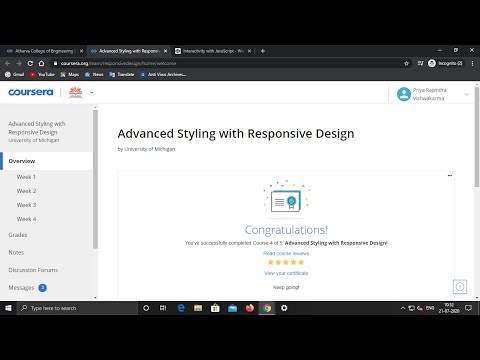Click the taskbar search box
480x360 pixels.
(x=77, y=308)
